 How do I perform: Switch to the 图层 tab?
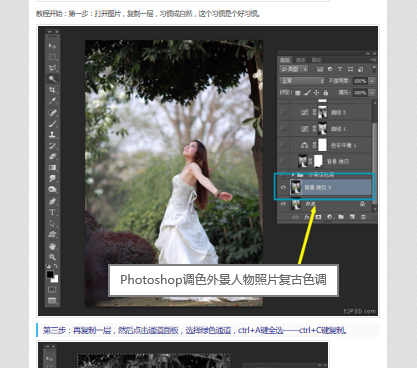coord(285,60)
